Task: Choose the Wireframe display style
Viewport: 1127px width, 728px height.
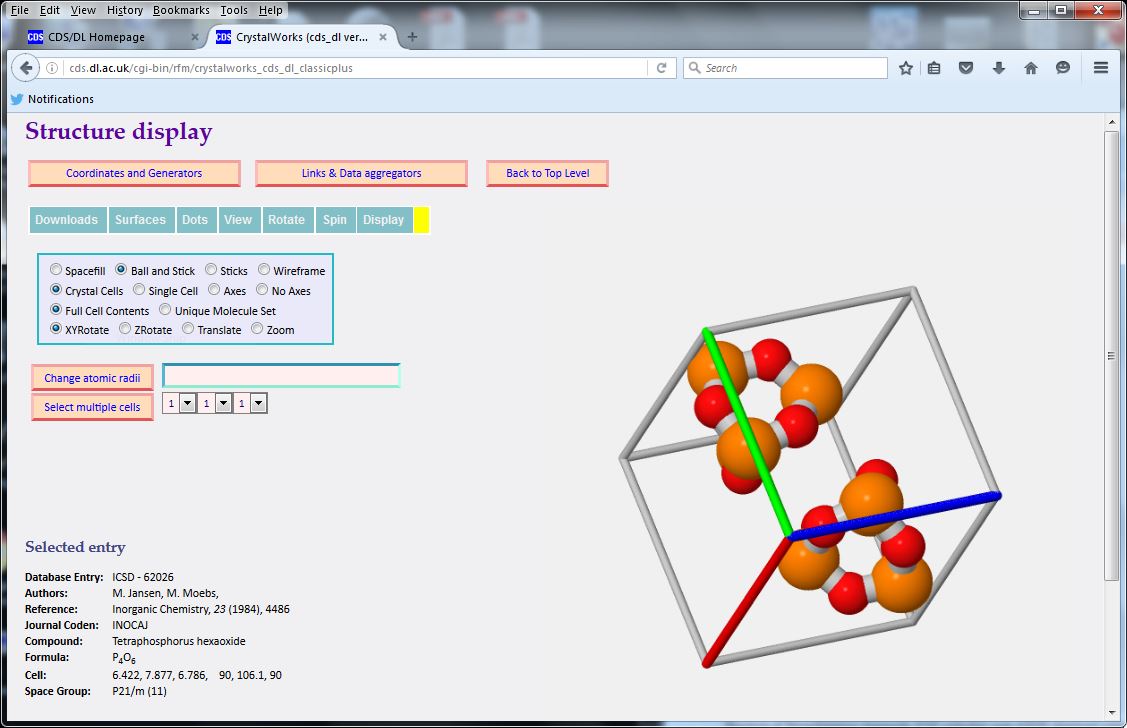Action: (264, 269)
